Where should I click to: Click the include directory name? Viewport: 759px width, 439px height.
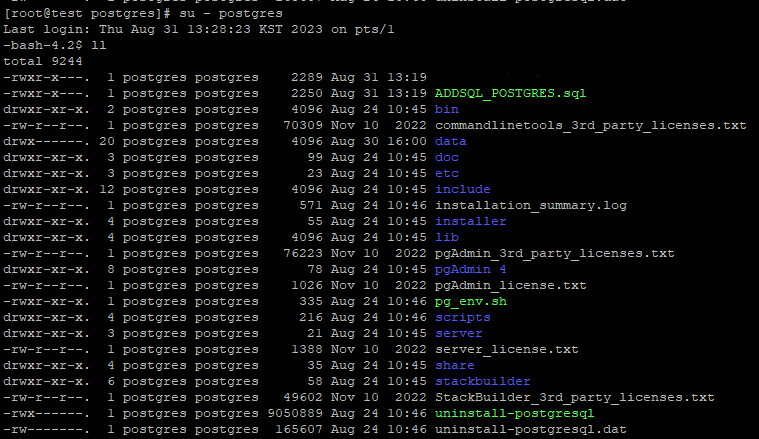[463, 189]
